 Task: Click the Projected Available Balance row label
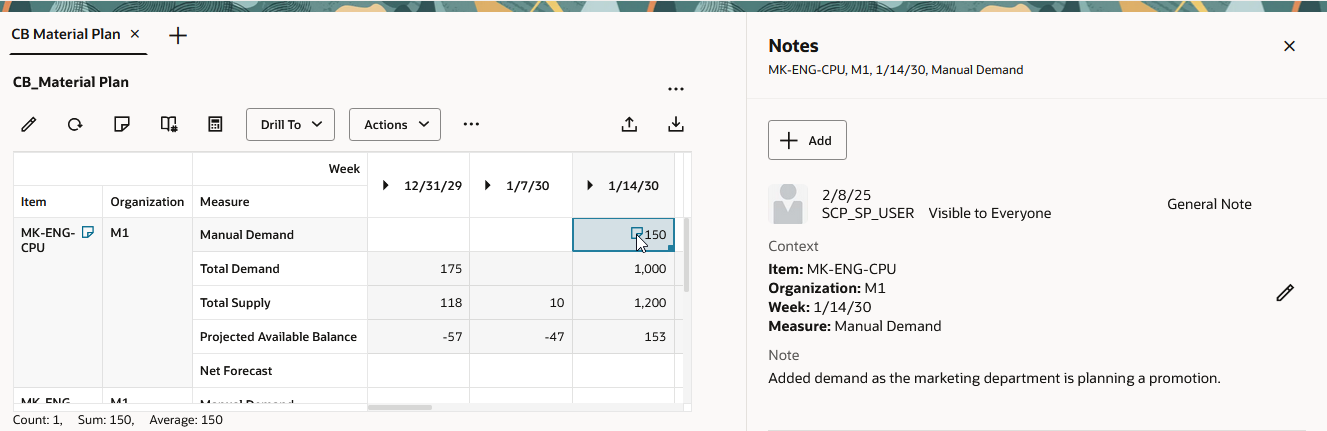(x=278, y=337)
